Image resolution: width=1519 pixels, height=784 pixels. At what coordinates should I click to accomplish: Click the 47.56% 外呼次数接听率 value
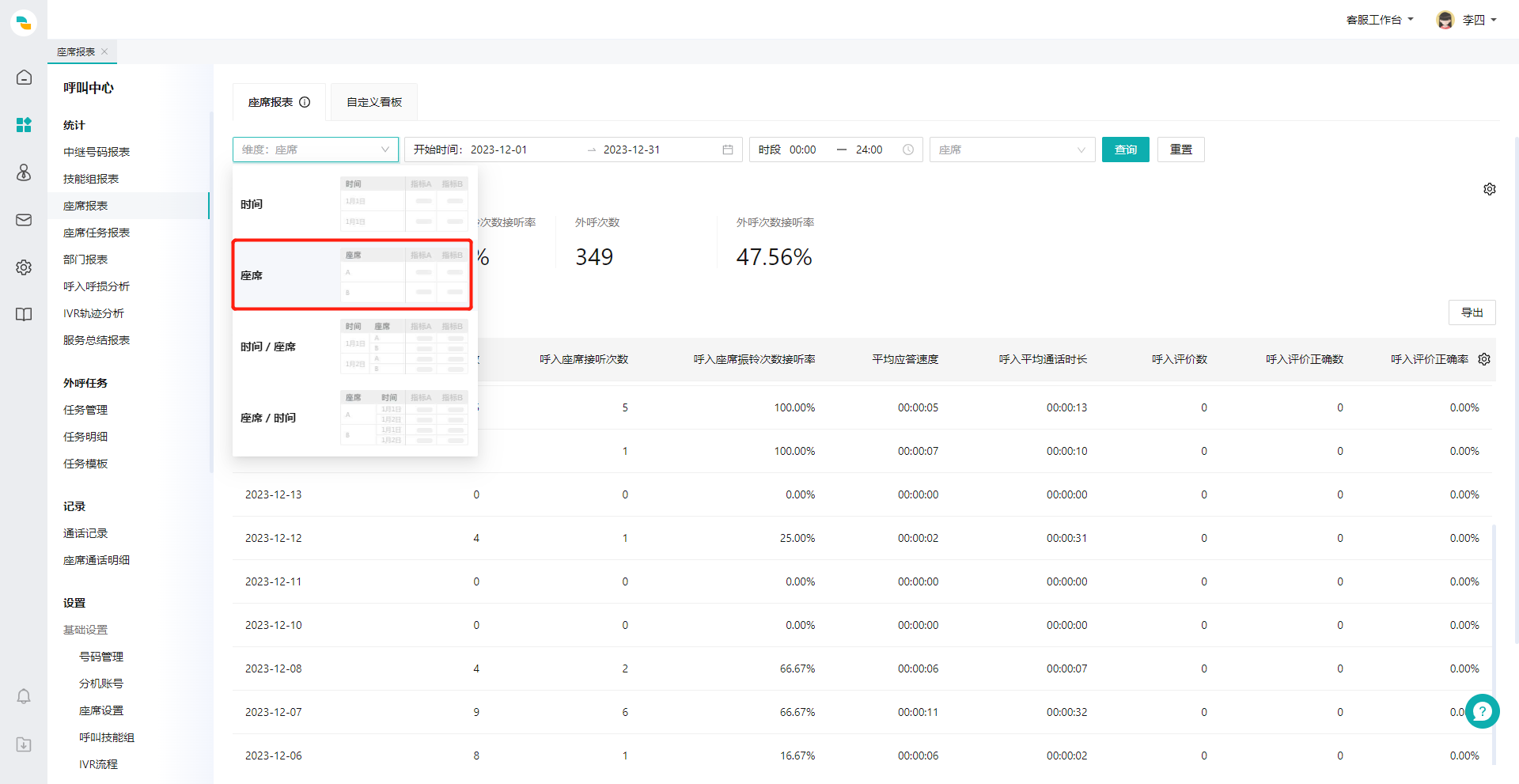pyautogui.click(x=774, y=257)
